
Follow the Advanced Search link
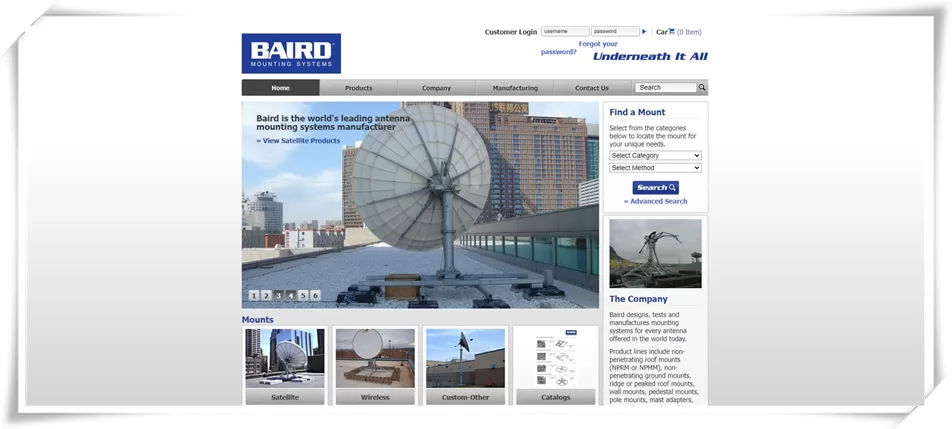pyautogui.click(x=656, y=201)
